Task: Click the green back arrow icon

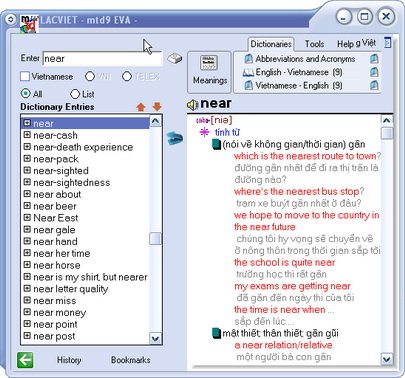Action: 25,360
